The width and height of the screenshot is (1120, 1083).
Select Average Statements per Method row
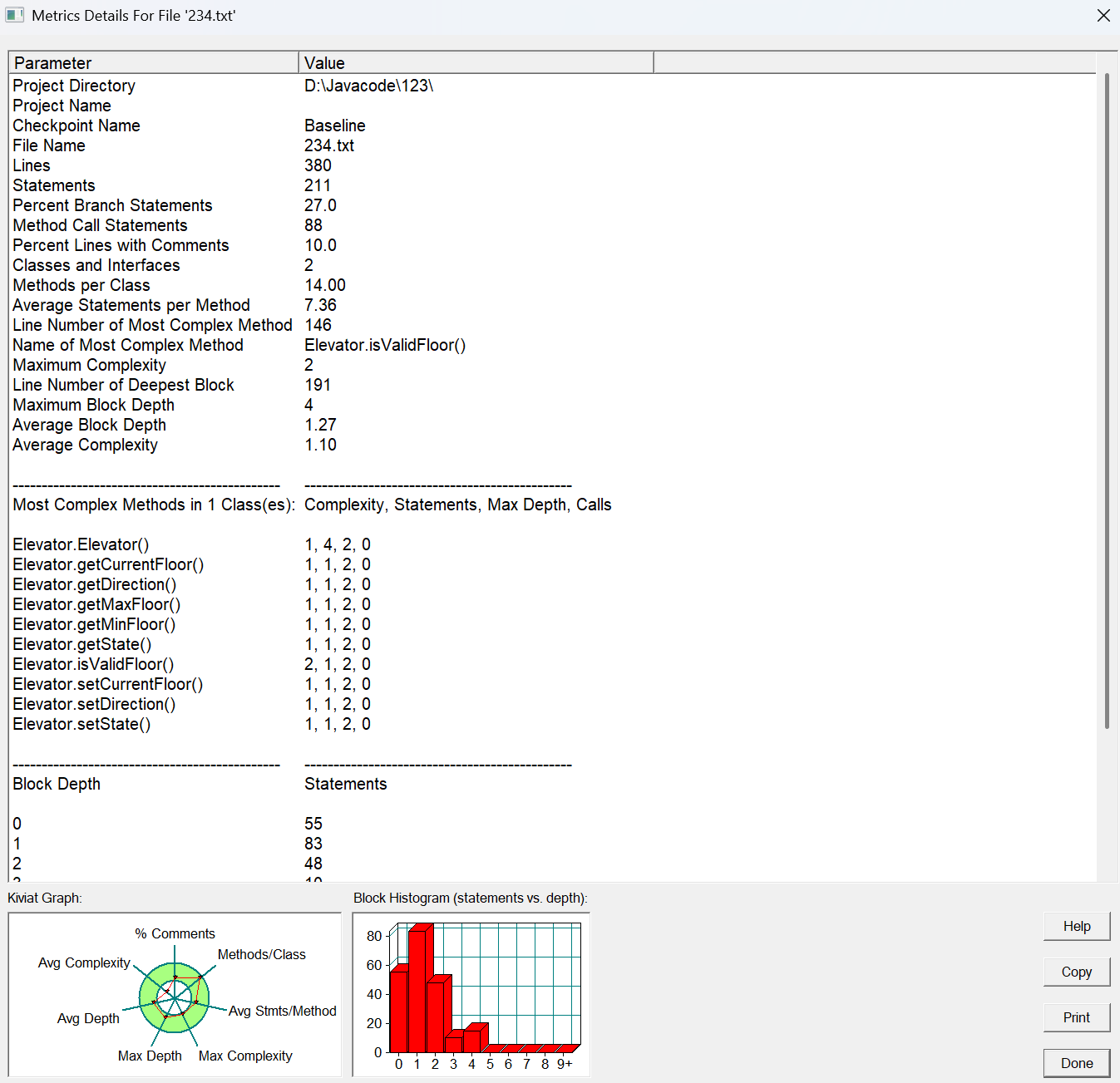tap(131, 305)
